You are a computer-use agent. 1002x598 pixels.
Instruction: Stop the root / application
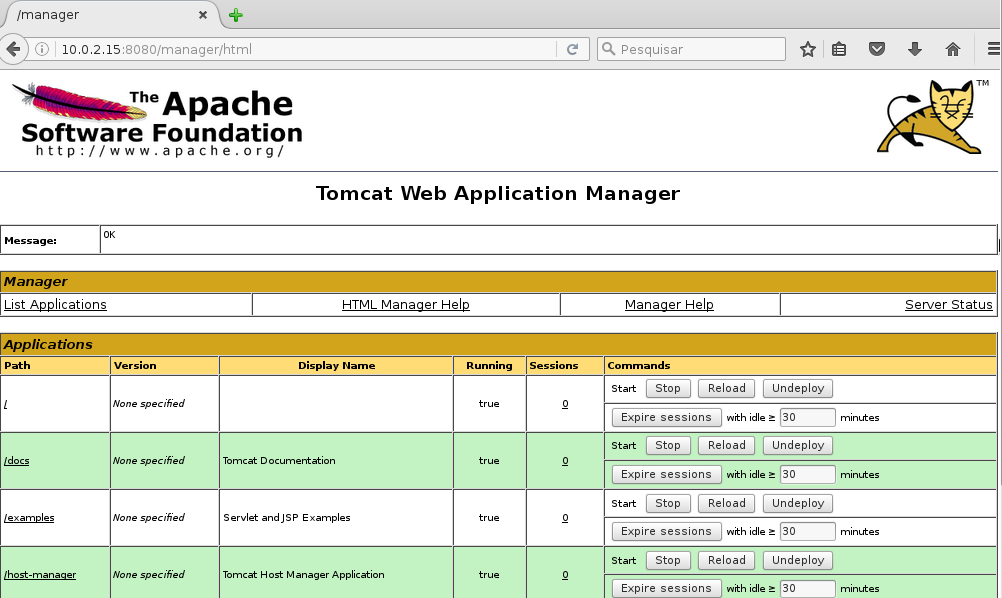pos(668,388)
